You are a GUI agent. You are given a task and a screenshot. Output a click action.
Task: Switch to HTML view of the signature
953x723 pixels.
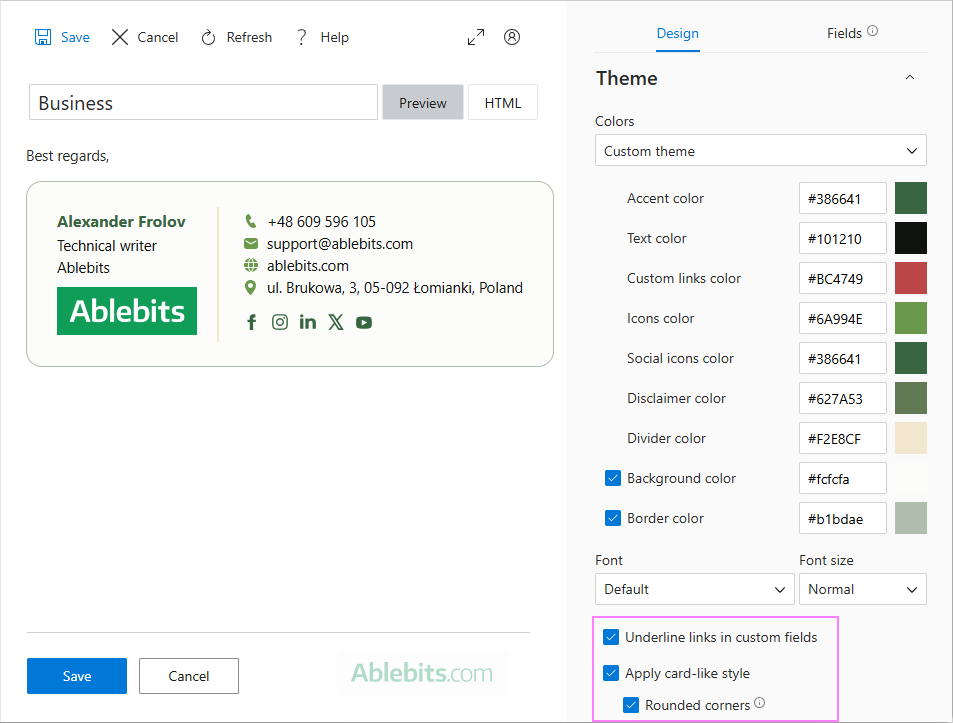click(x=502, y=101)
